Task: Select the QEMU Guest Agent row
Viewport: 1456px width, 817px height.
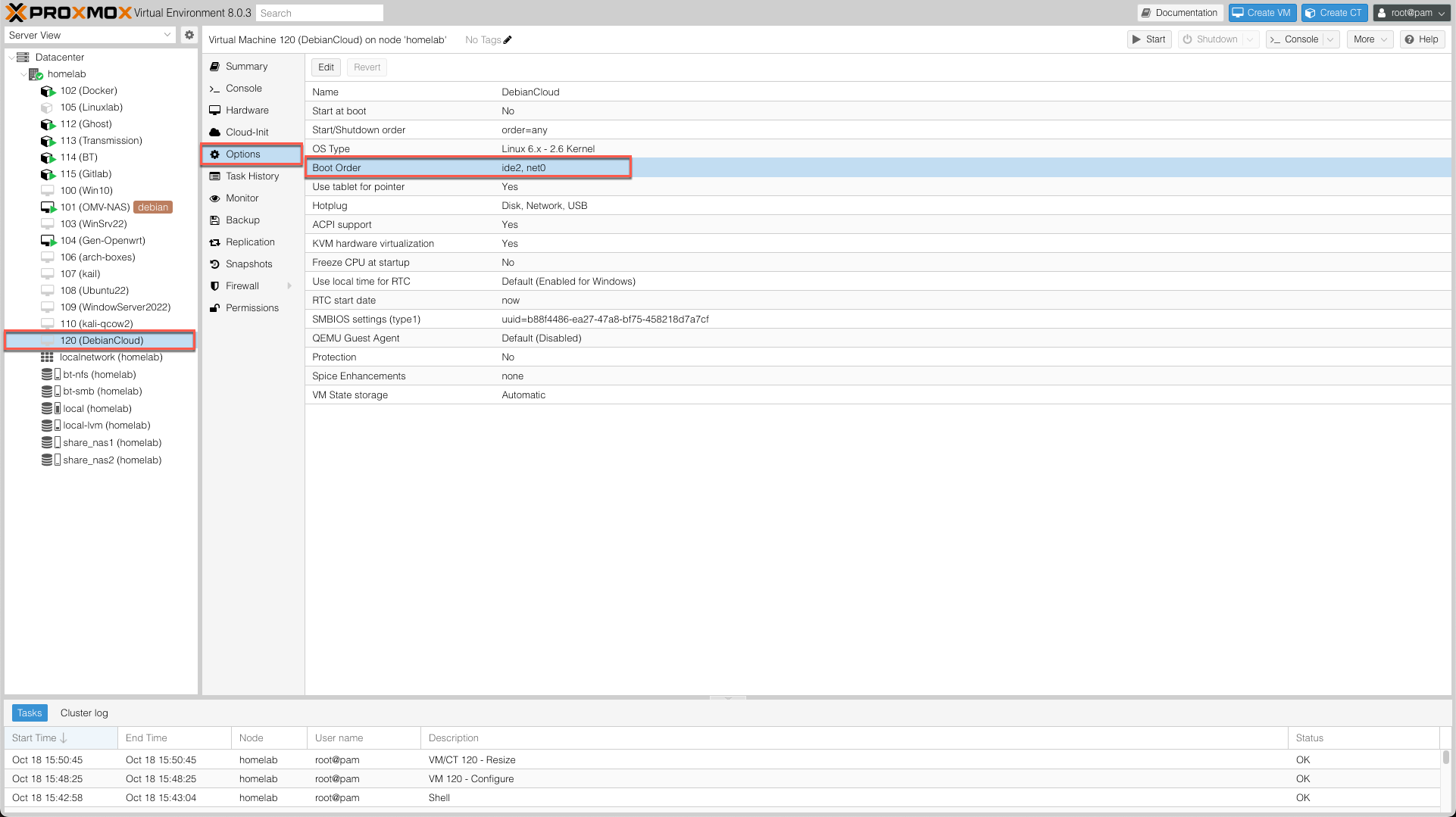Action: pos(878,338)
